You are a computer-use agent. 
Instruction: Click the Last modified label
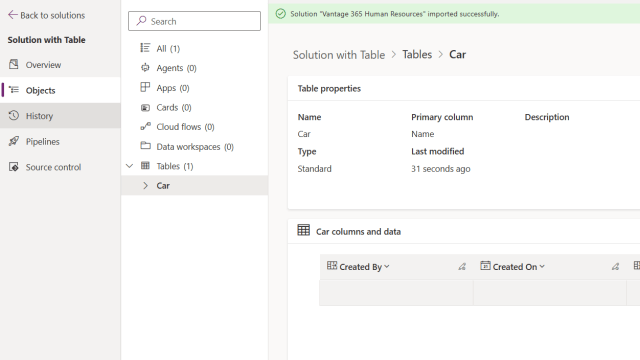point(438,151)
